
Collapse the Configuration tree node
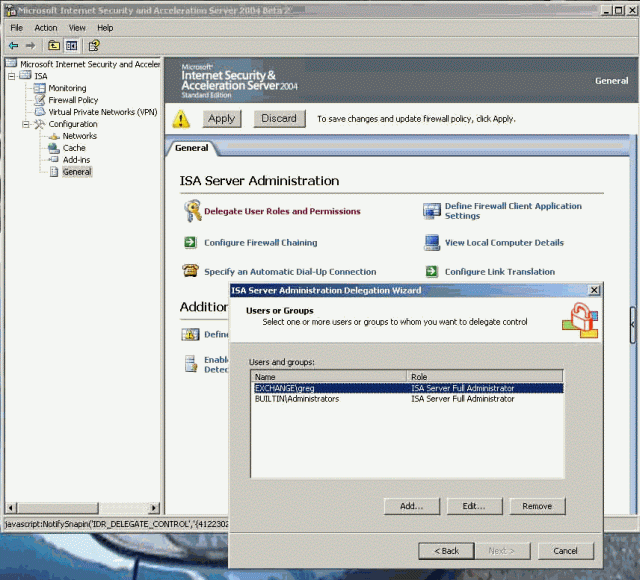coord(25,124)
